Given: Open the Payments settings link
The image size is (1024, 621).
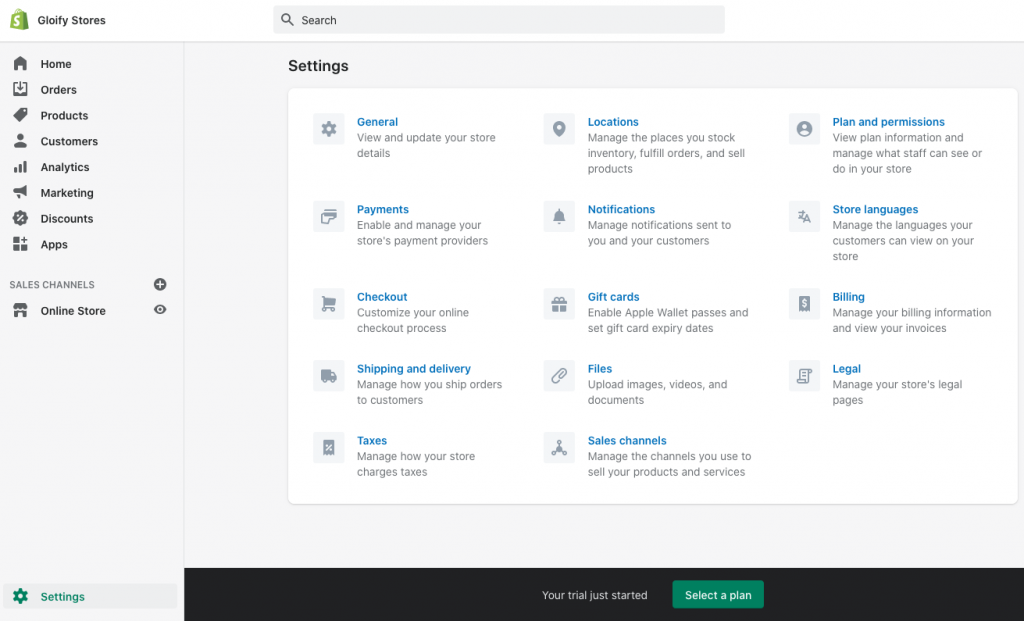Looking at the screenshot, I should [x=383, y=209].
